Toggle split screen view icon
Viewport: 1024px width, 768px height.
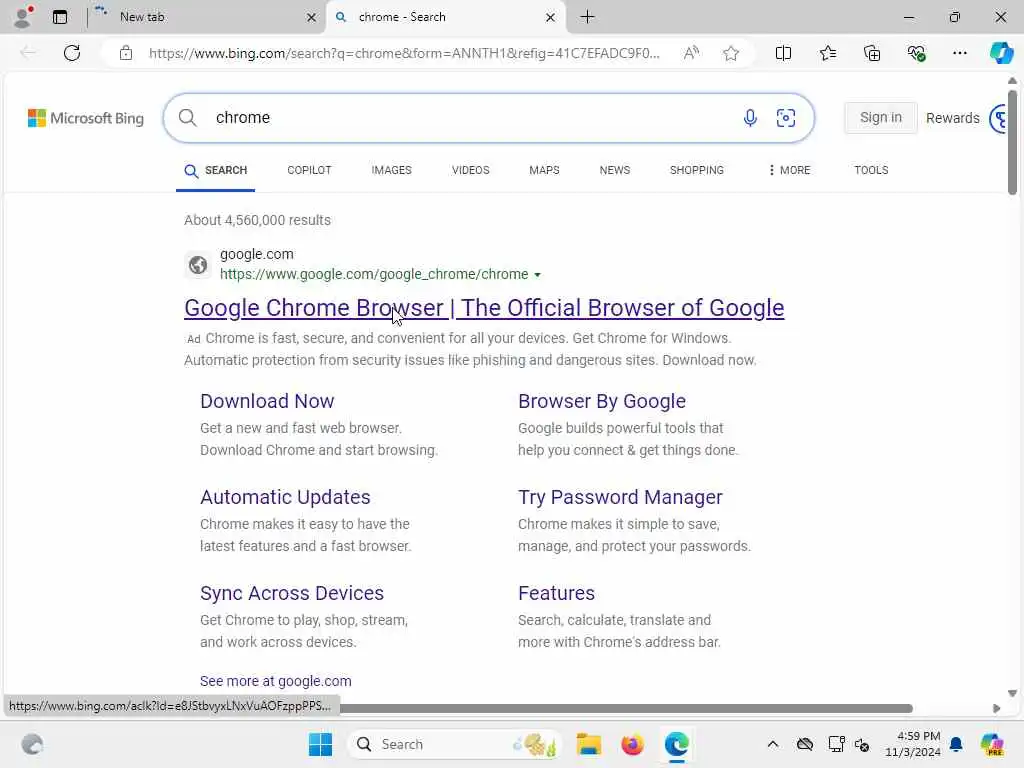pos(783,53)
